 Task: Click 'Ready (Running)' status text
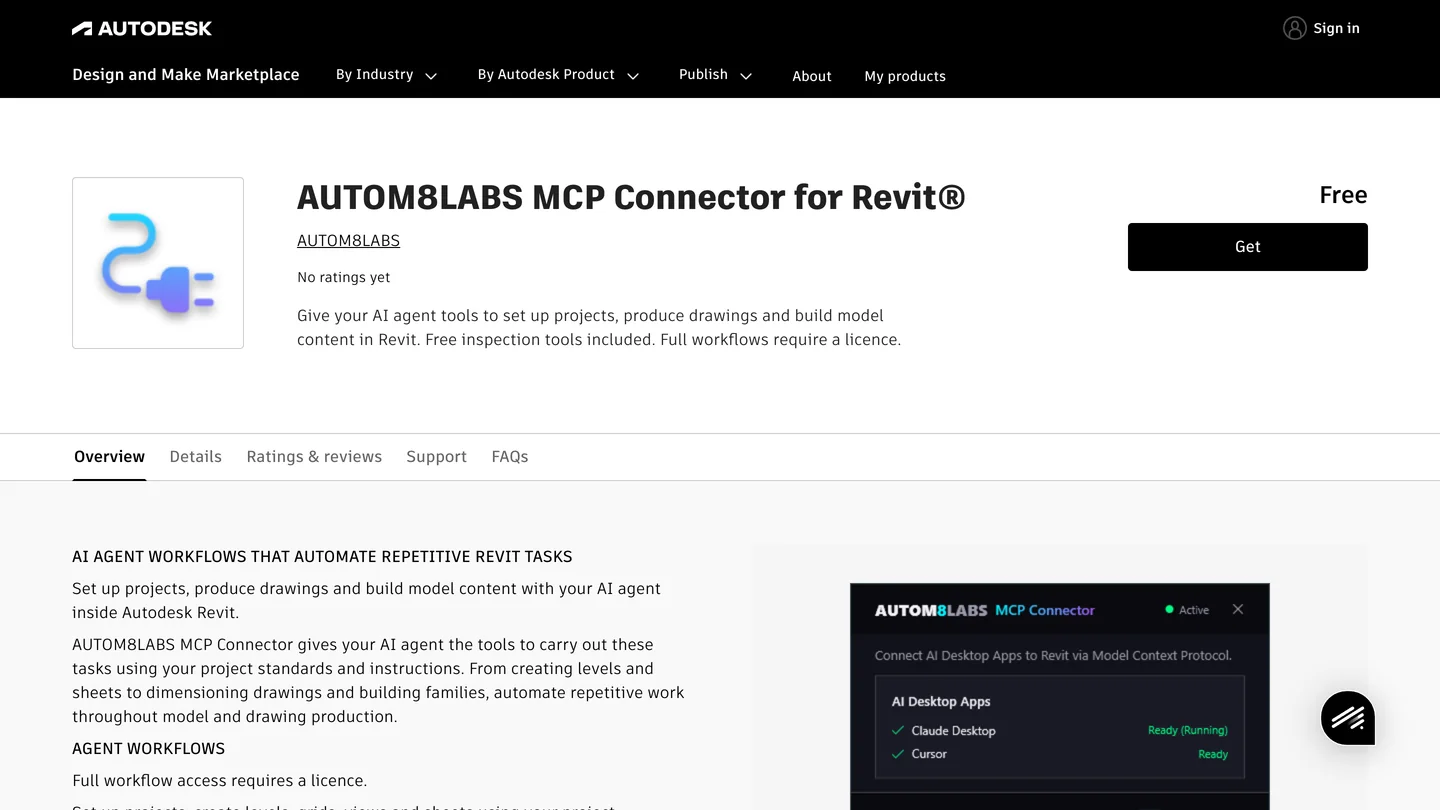pyautogui.click(x=1188, y=731)
